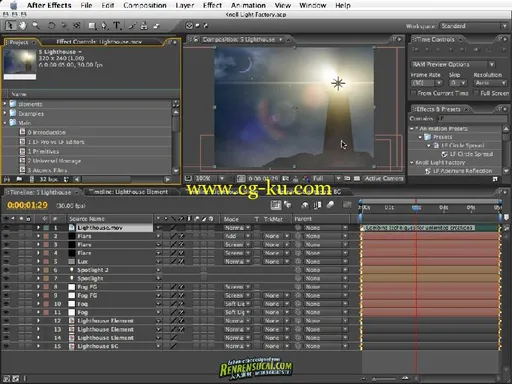Click the Name column header in Project panel
This screenshot has height=384, width=512.
coord(19,94)
